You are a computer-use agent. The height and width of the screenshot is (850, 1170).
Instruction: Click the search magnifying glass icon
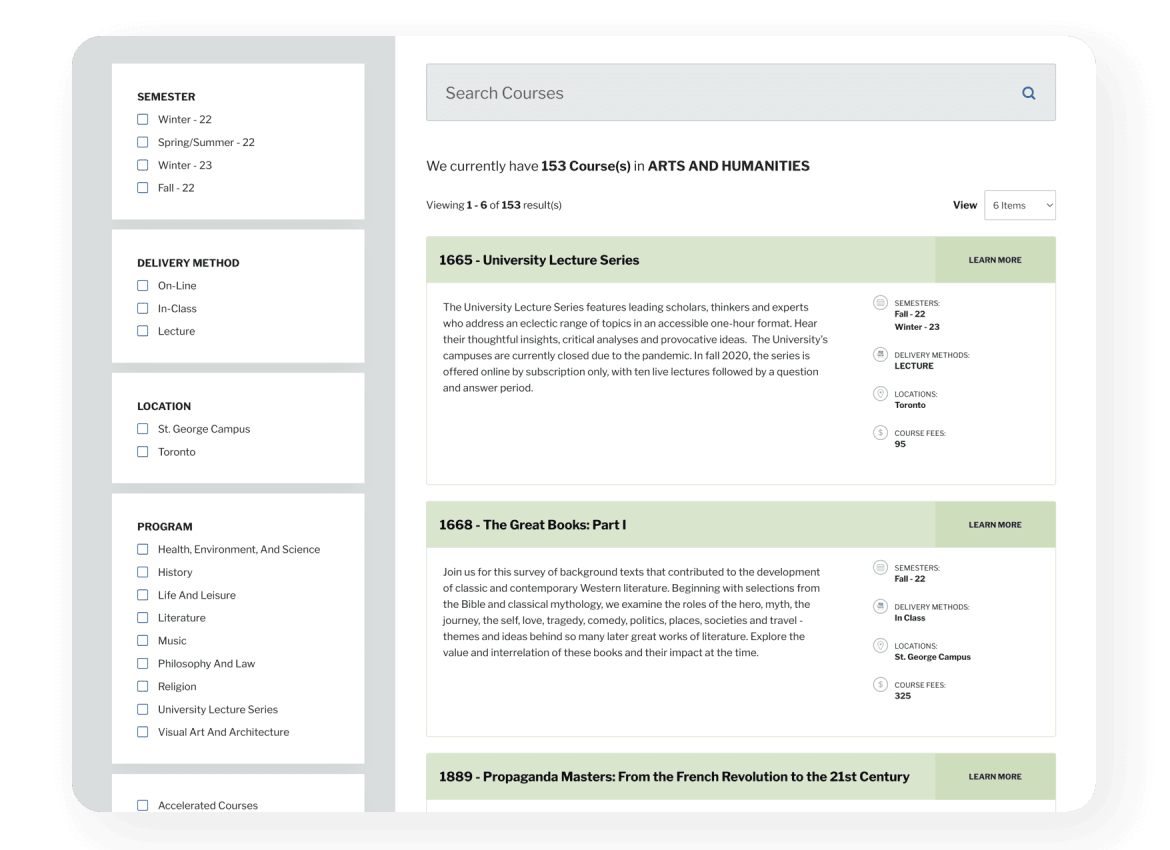(1028, 92)
